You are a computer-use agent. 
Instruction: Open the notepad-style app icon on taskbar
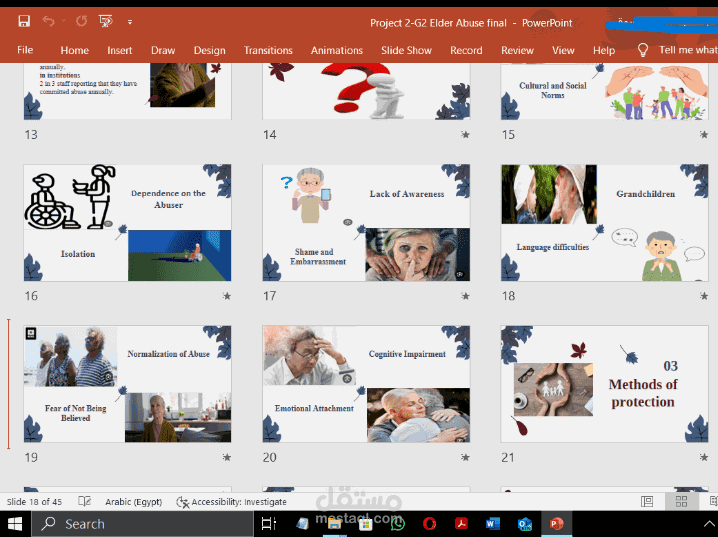[302, 523]
